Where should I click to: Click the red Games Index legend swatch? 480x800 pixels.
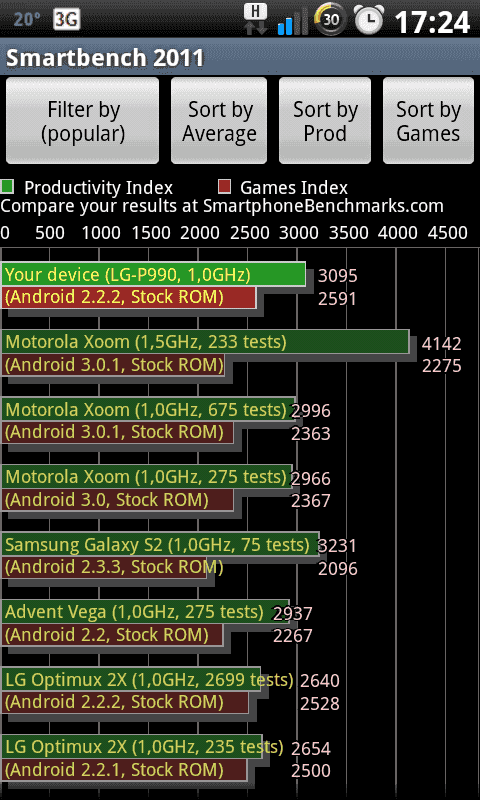click(224, 187)
